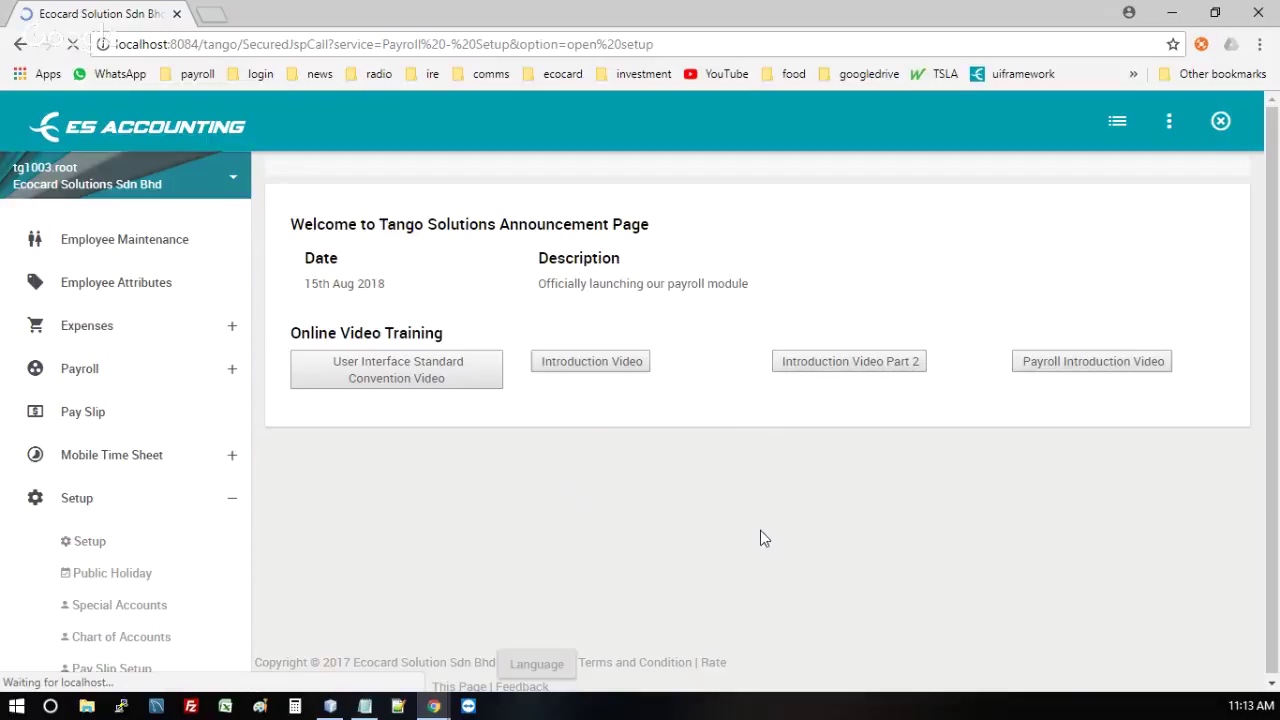This screenshot has width=1280, height=720.
Task: Bookmark this page with the star icon
Action: point(1173,44)
